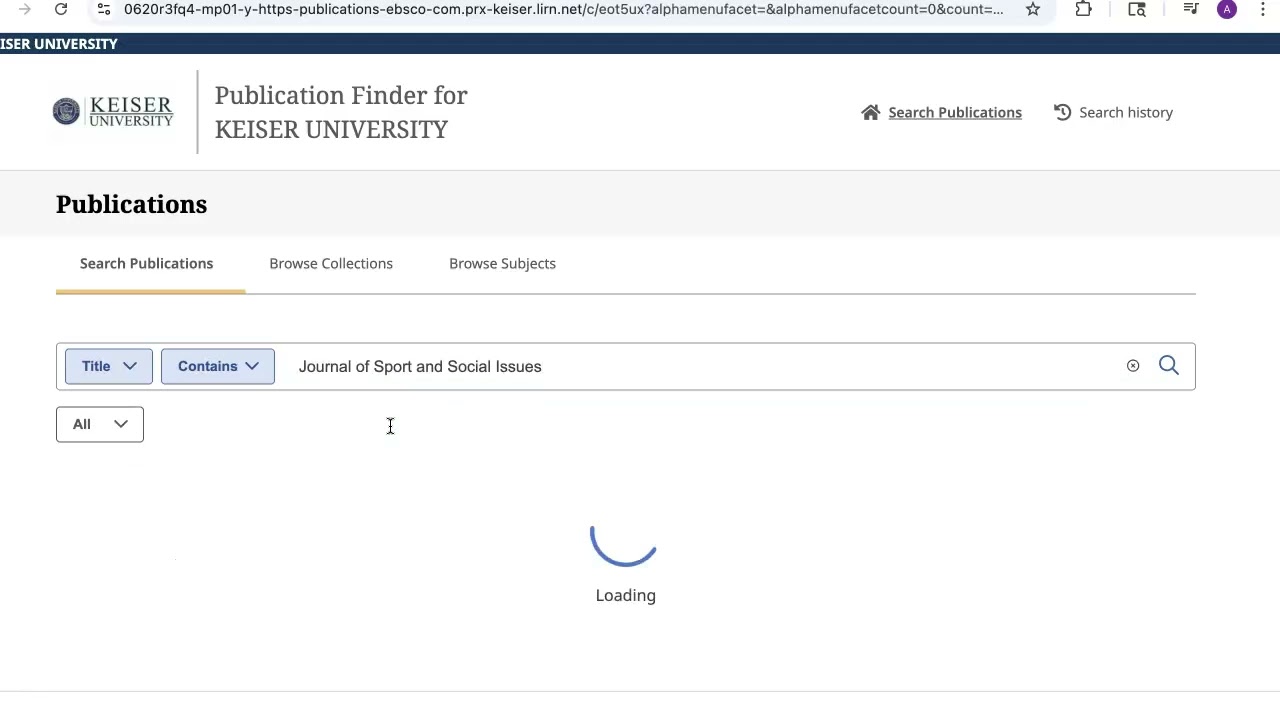Image resolution: width=1280 pixels, height=720 pixels.
Task: Open the browser three-dot menu
Action: coord(1263,9)
